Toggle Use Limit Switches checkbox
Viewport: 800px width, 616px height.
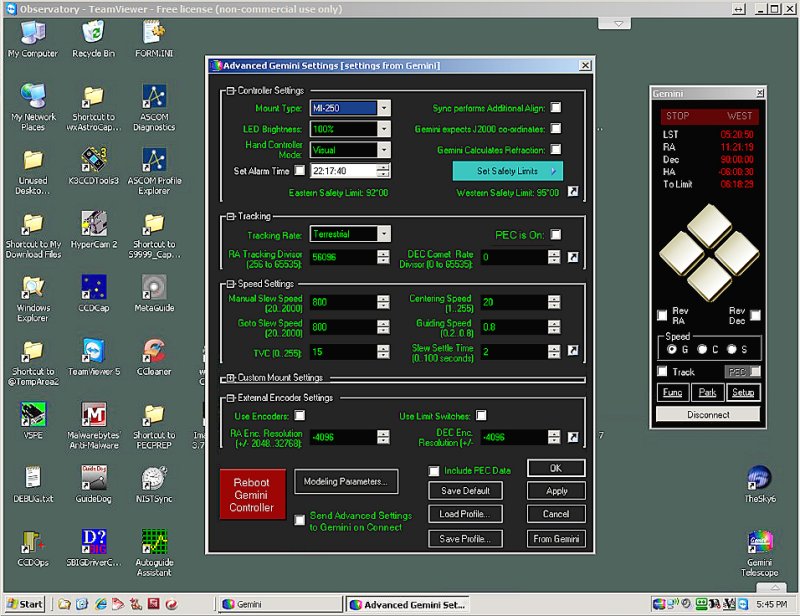481,415
